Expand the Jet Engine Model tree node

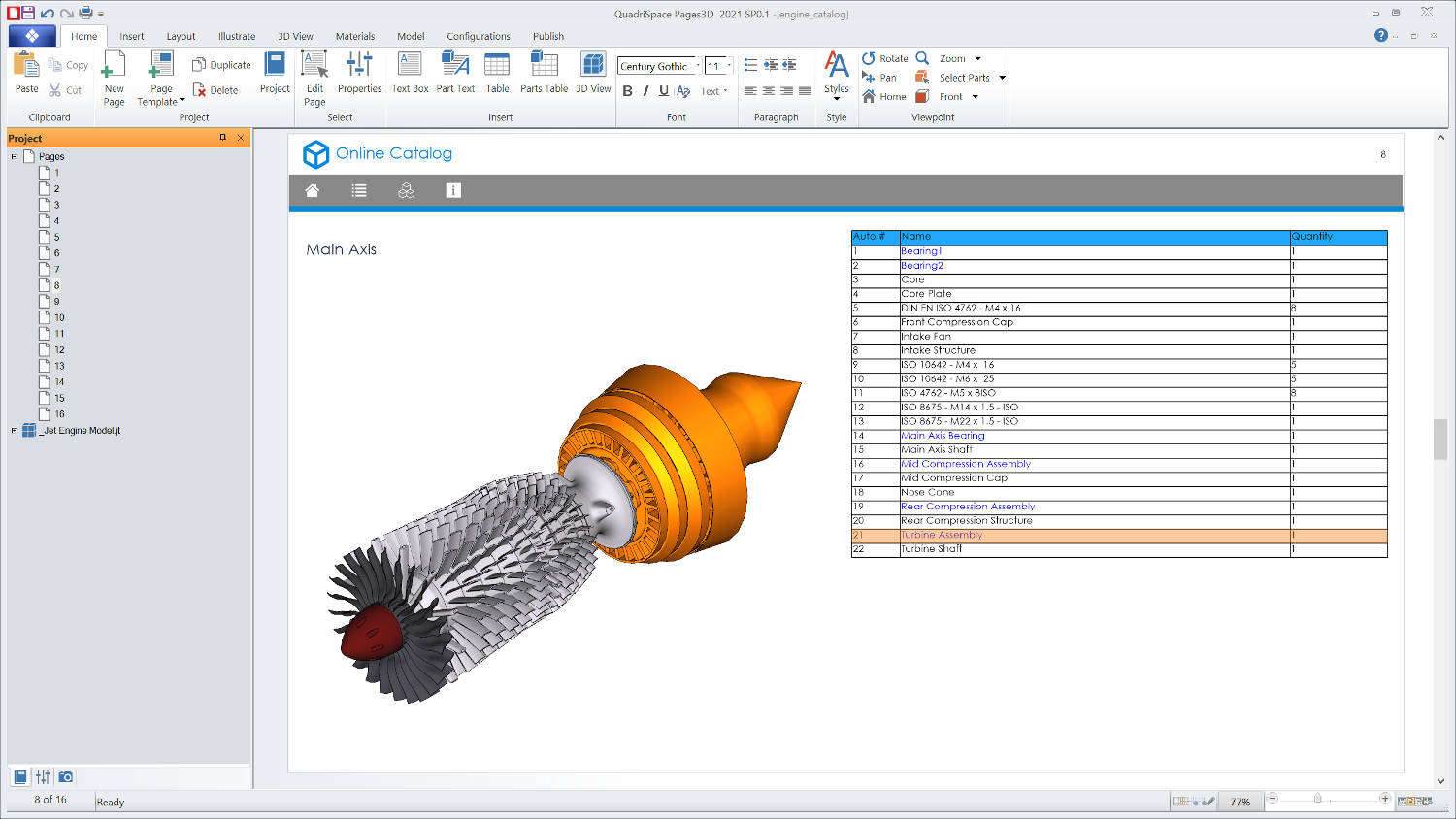click(15, 431)
